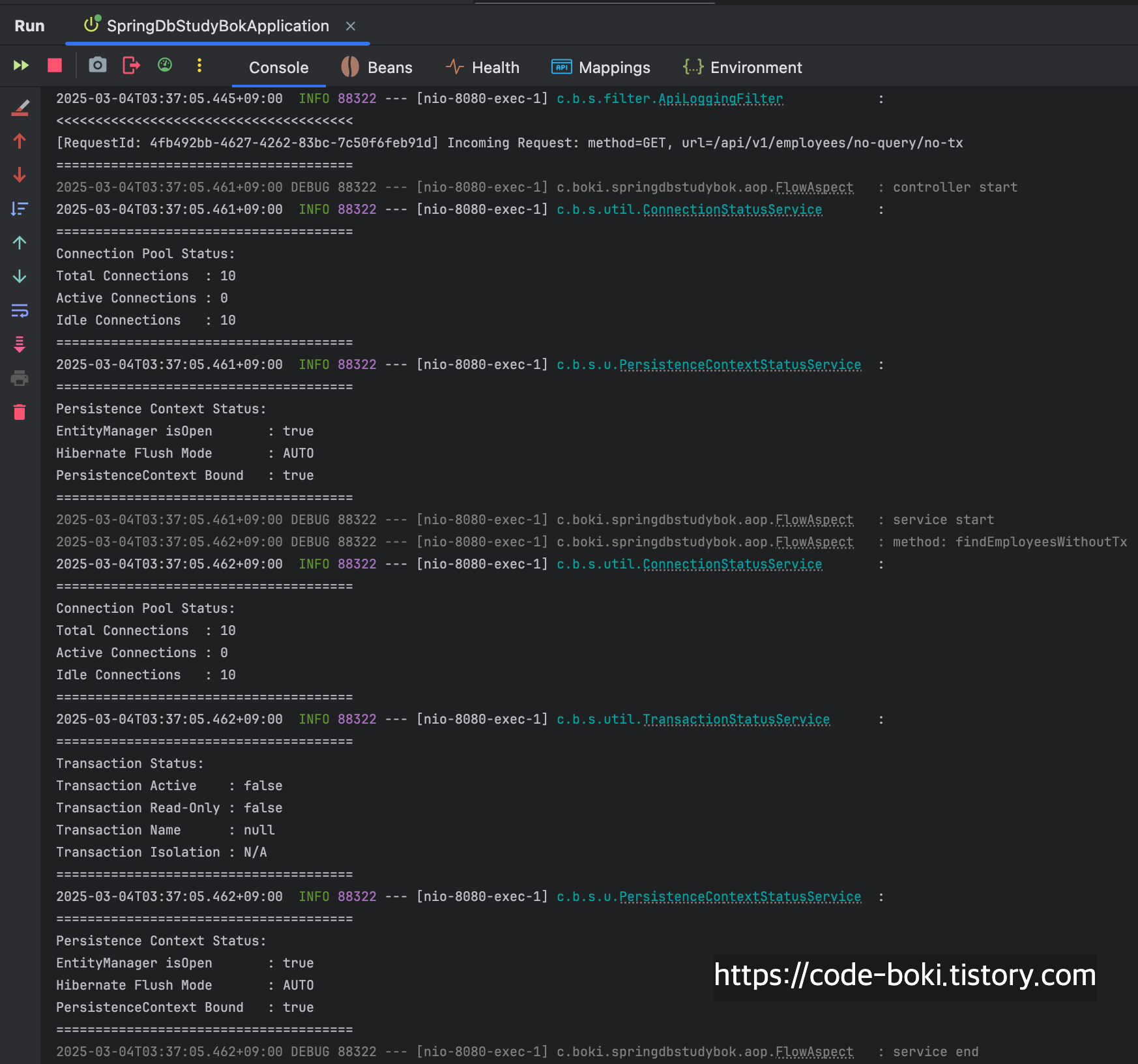Click the blue down stack trace arrow
This screenshot has width=1138, height=1064.
[20, 276]
